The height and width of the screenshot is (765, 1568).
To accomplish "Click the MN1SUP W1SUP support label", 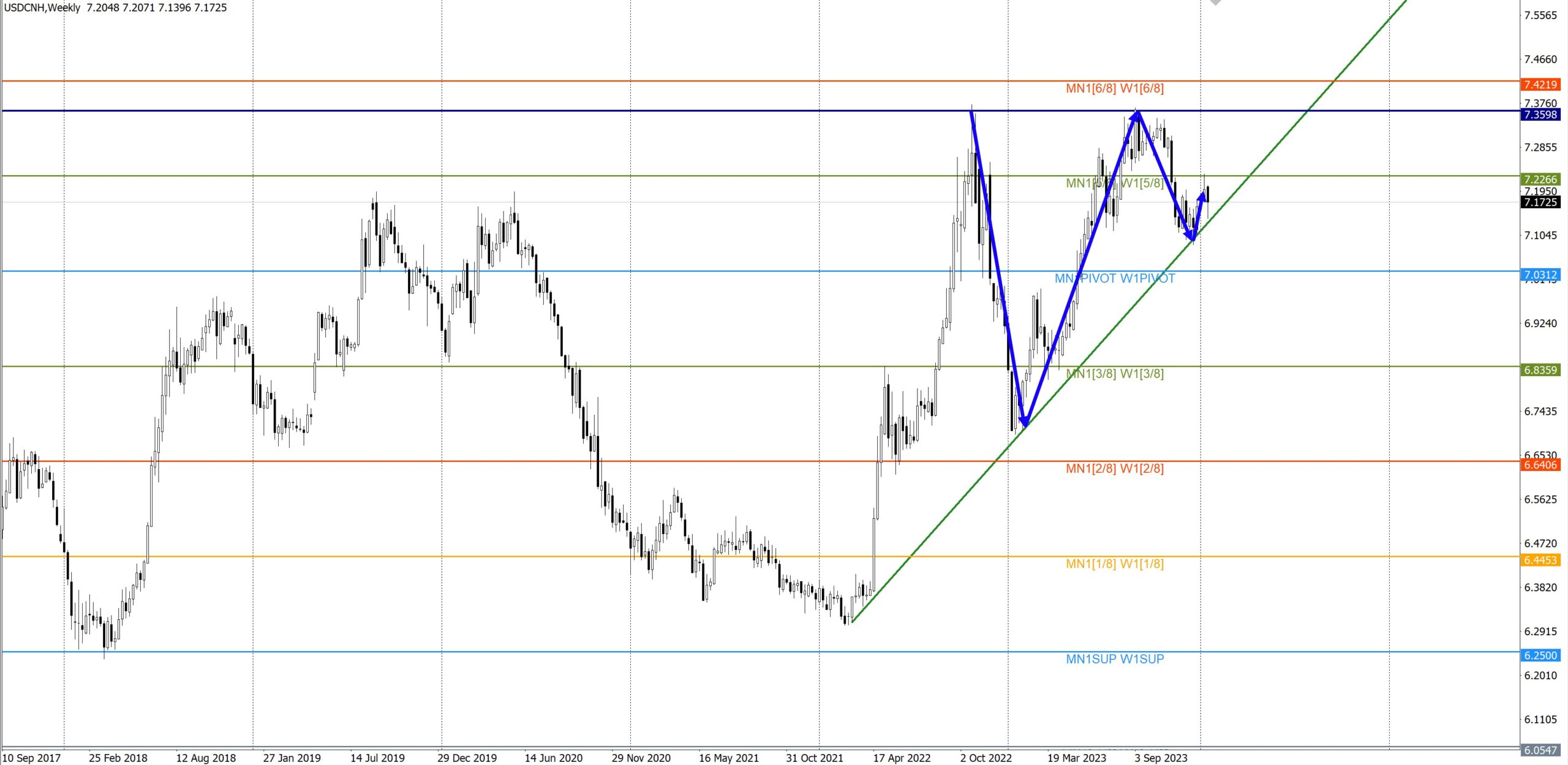I will tap(1114, 659).
